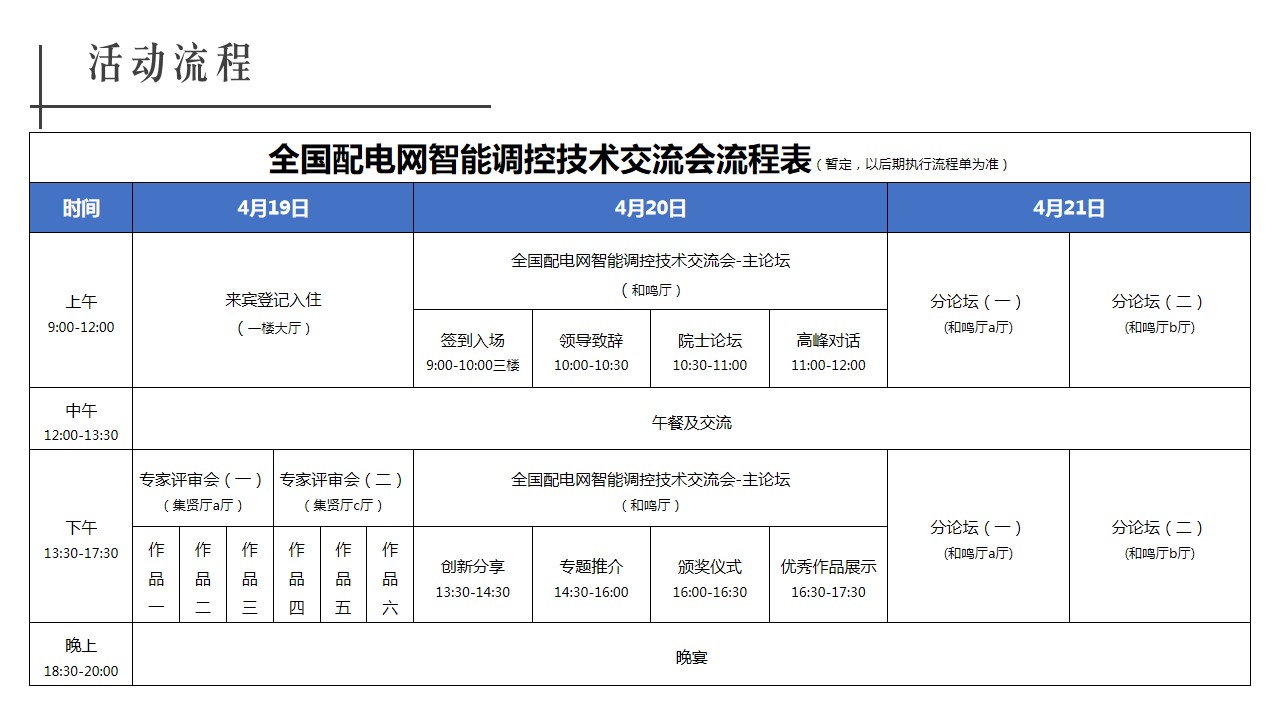Select the 院士论坛 10:30-11:00 cell

710,349
